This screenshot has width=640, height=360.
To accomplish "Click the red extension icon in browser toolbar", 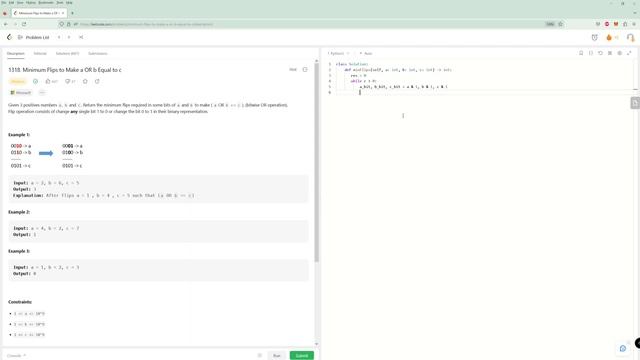I will click(x=607, y=24).
